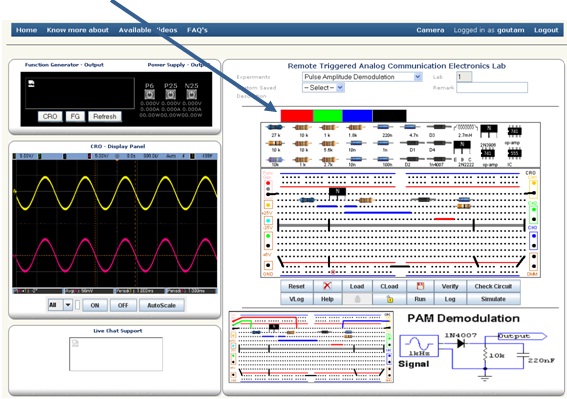Screen dimensions: 567x399
Task: Click the Remark input field
Action: [492, 88]
